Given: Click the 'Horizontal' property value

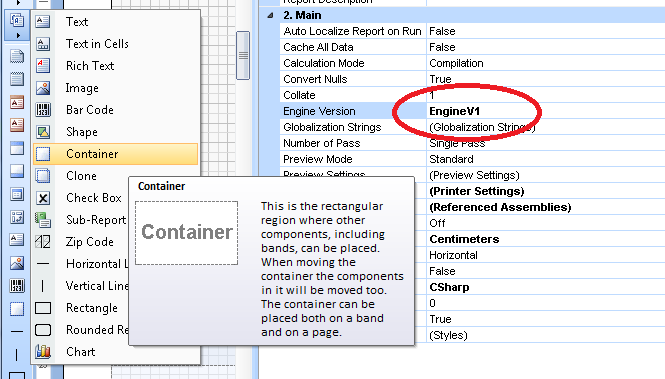Looking at the screenshot, I should 453,255.
